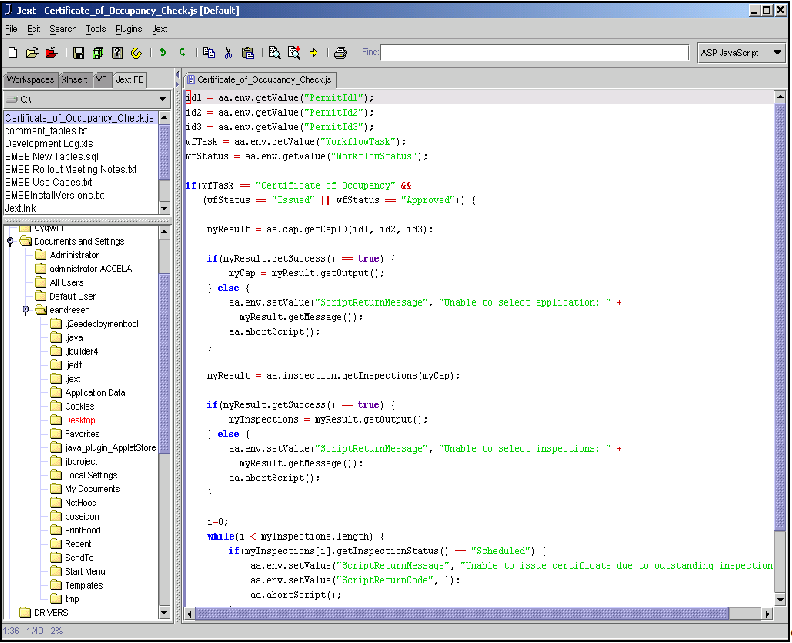This screenshot has height=643, width=792.
Task: Click the Cut scissors icon
Action: pos(228,53)
